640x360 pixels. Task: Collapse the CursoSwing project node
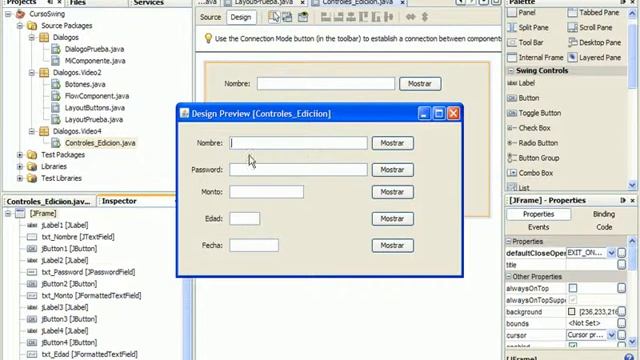coord(8,14)
